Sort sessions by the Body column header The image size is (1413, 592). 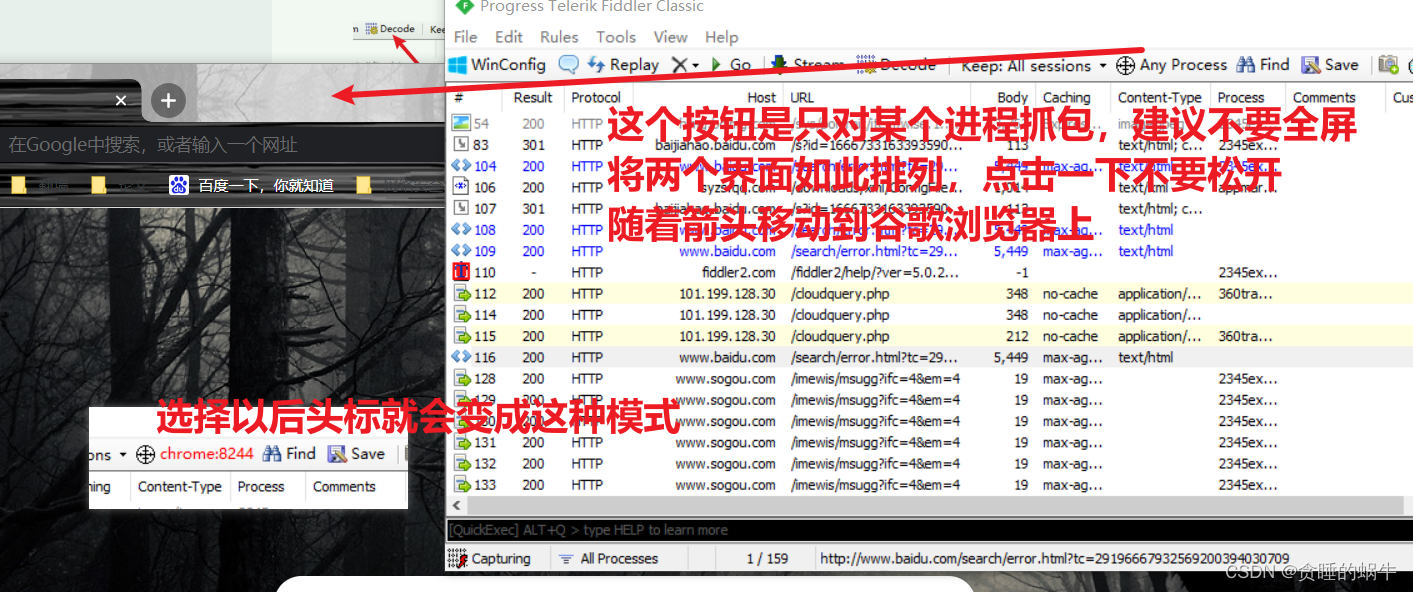1013,98
